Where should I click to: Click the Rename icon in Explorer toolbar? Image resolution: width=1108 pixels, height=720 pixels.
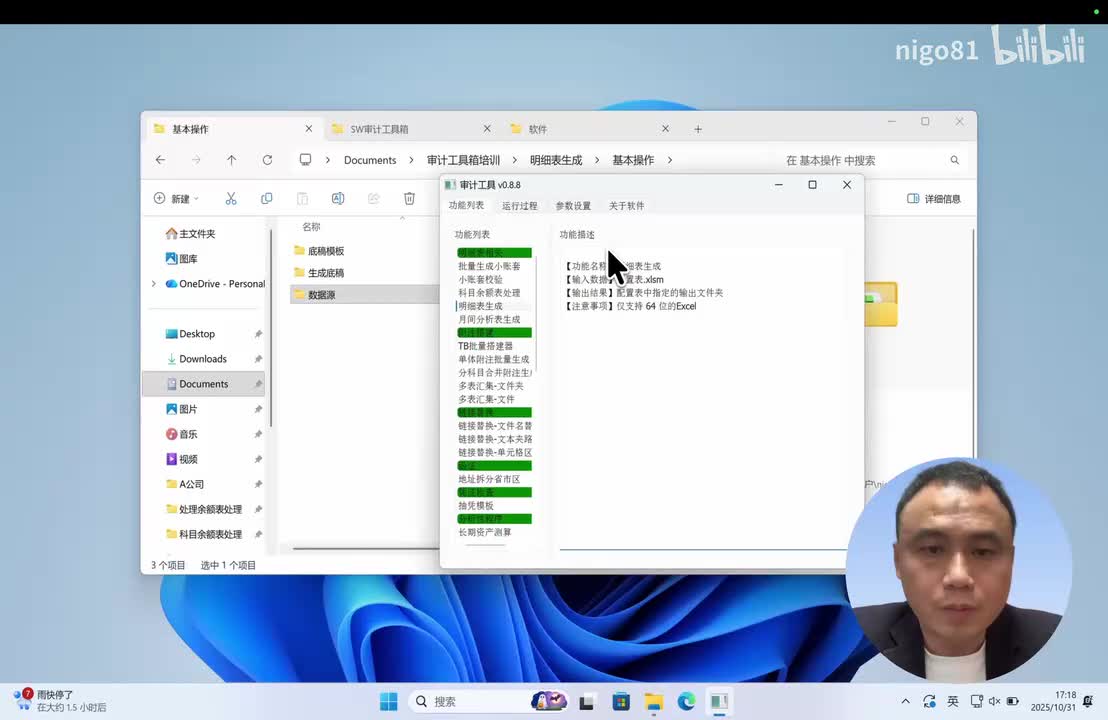pos(338,199)
